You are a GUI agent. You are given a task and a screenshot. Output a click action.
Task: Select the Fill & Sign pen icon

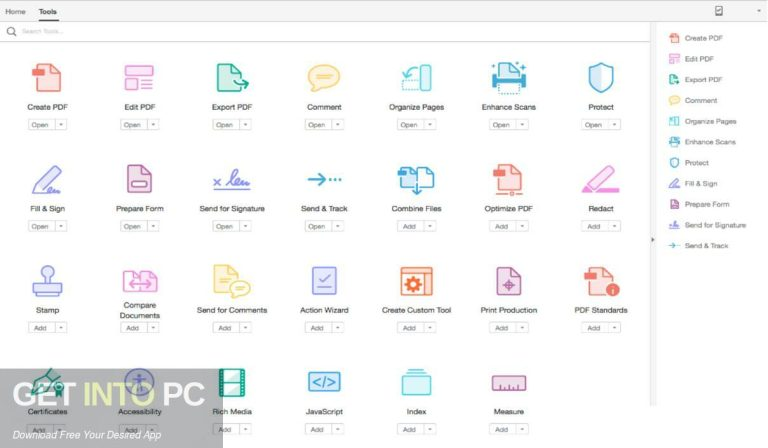pos(47,180)
